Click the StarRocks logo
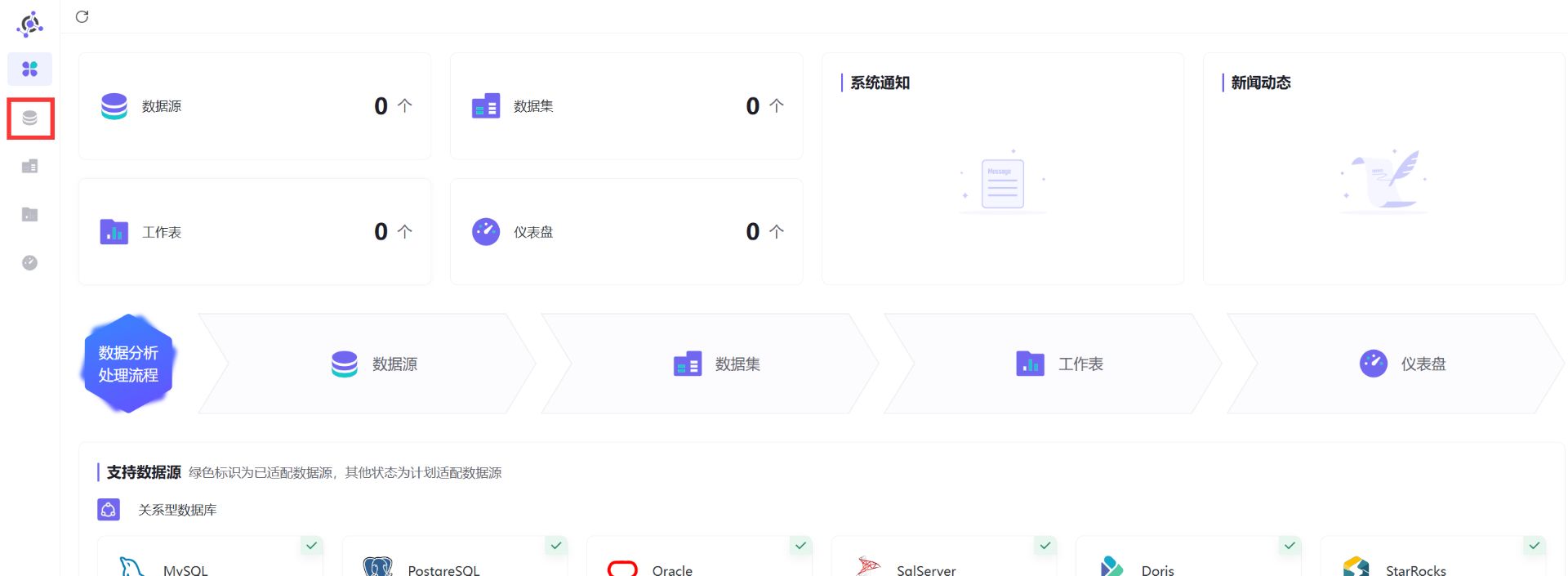 [1356, 567]
